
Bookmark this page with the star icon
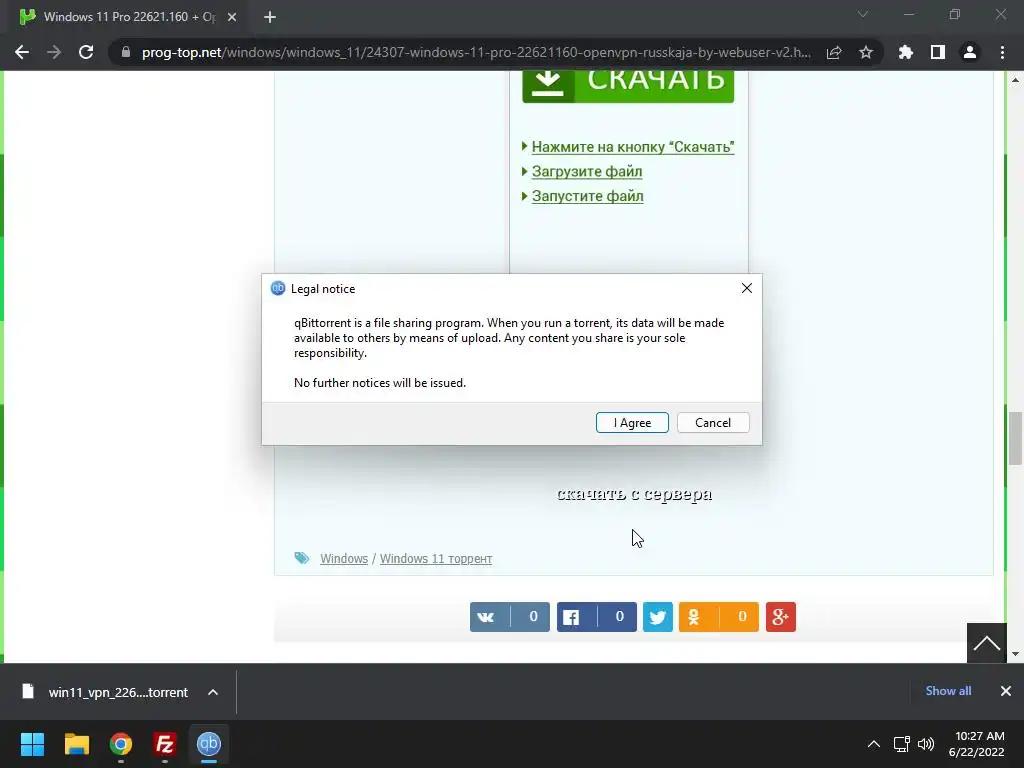[865, 52]
